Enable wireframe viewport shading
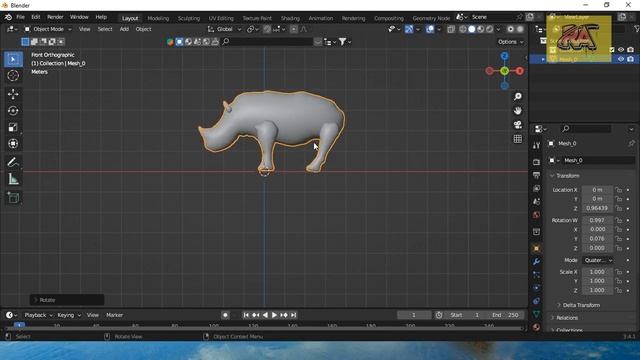The width and height of the screenshot is (640, 360). tap(463, 29)
